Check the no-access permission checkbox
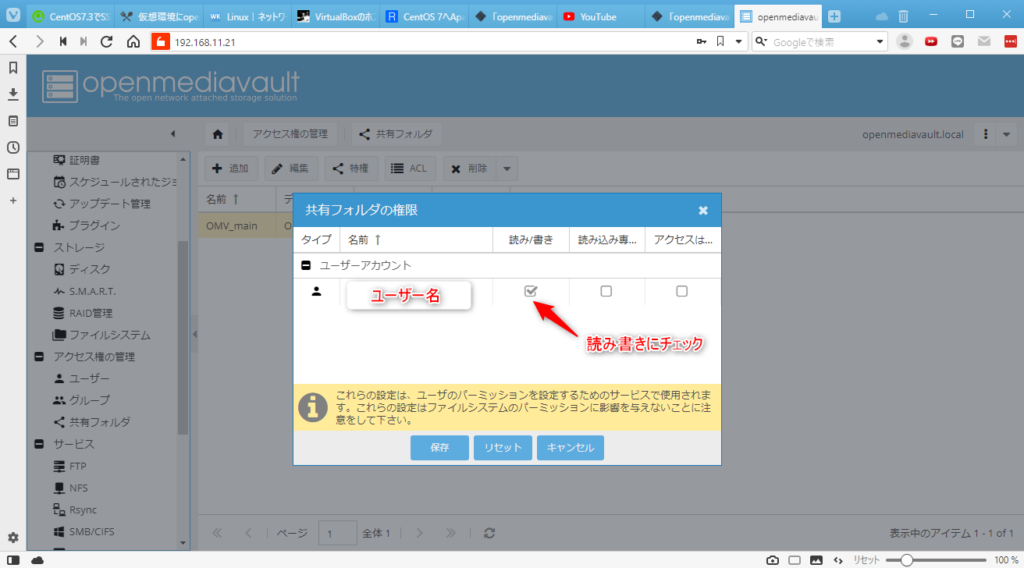The width and height of the screenshot is (1024, 568). click(x=682, y=291)
